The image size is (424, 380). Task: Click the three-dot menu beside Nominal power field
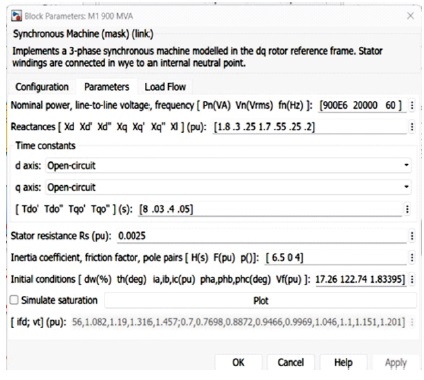point(412,105)
